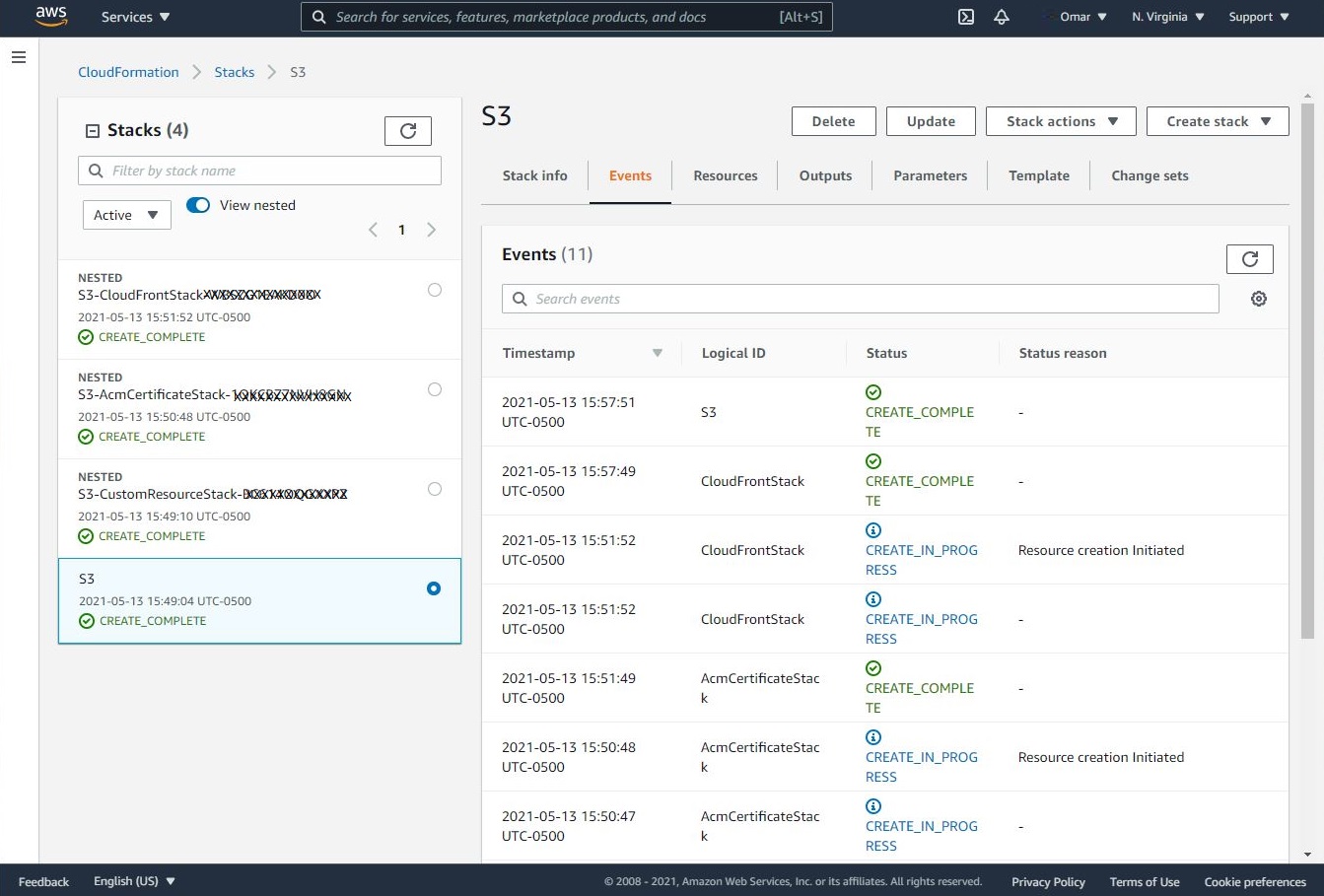The width and height of the screenshot is (1324, 896).
Task: Switch to the Events tab
Action: 630,175
